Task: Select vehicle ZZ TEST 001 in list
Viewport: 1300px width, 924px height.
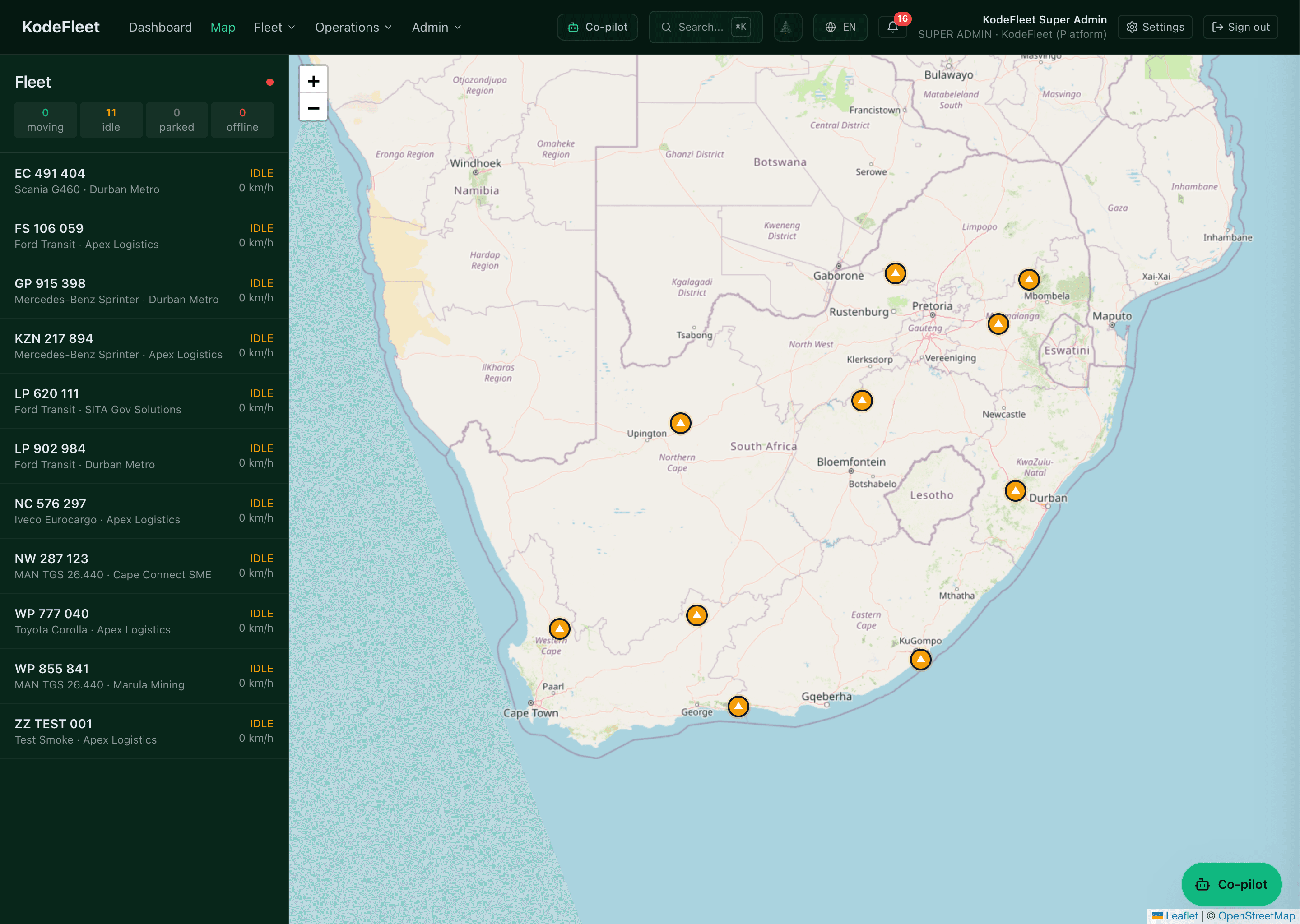Action: (x=144, y=731)
